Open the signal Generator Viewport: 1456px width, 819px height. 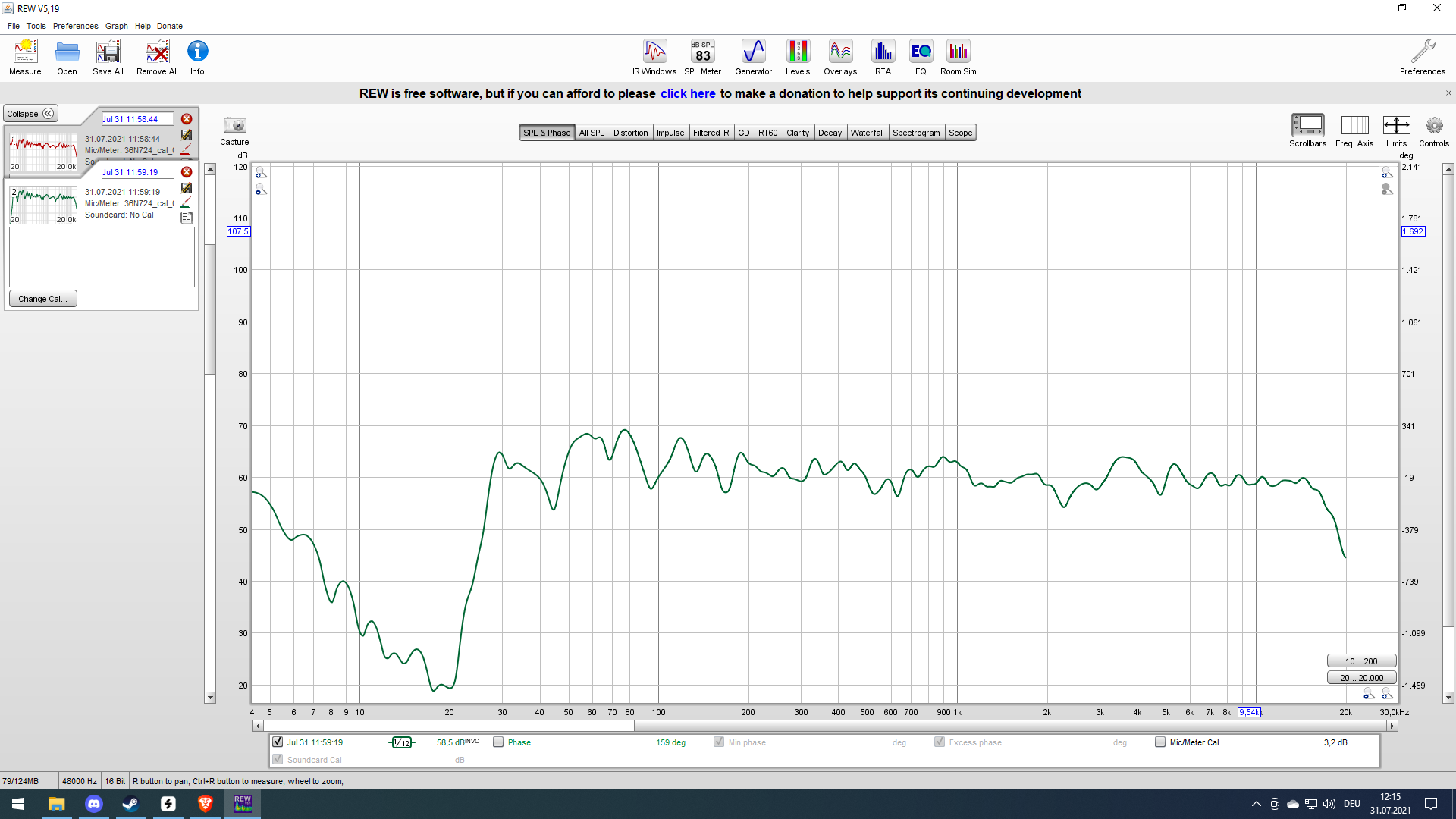[753, 57]
